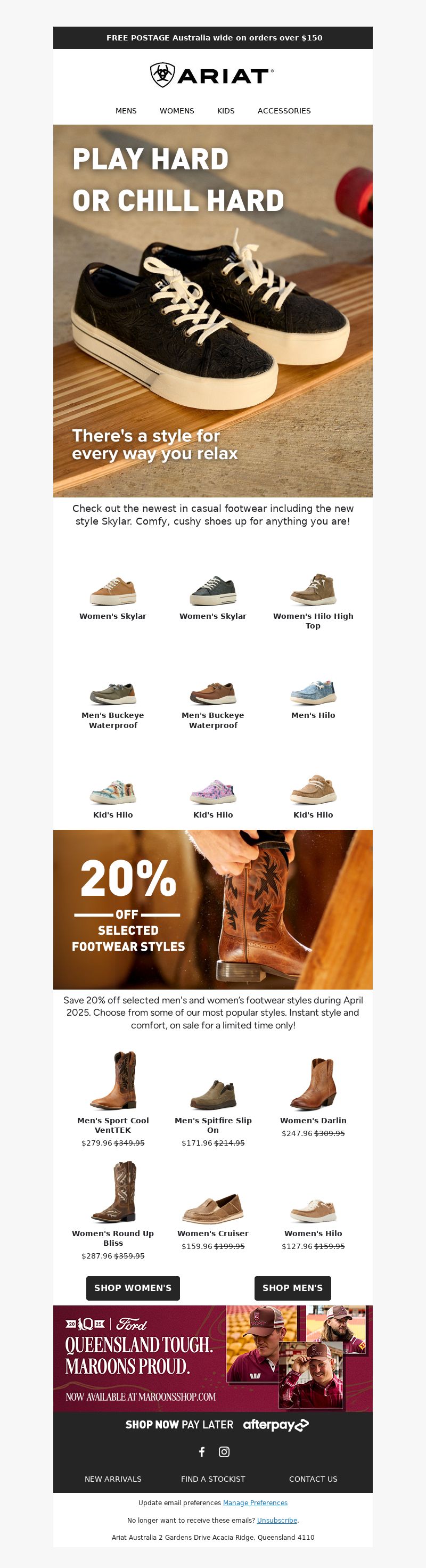The height and width of the screenshot is (1568, 426).
Task: Click the blue Men's Hilo shoe image
Action: [313, 692]
